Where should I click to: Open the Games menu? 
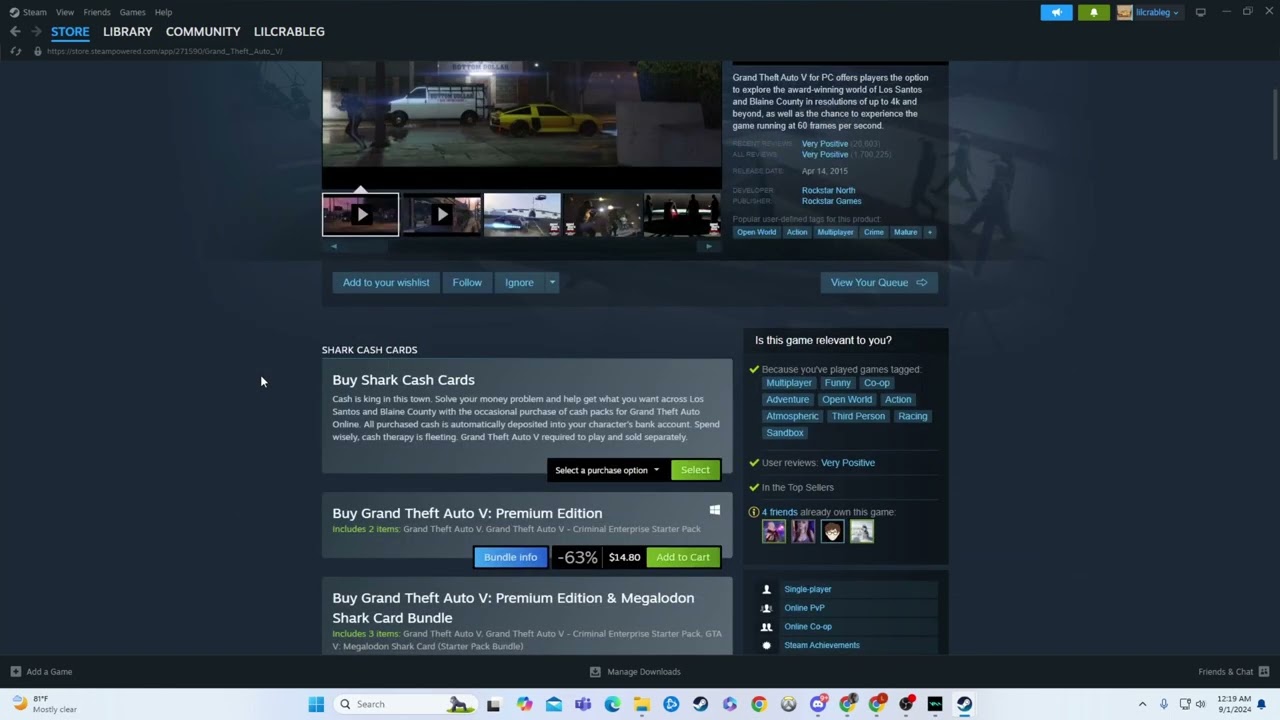pyautogui.click(x=132, y=12)
